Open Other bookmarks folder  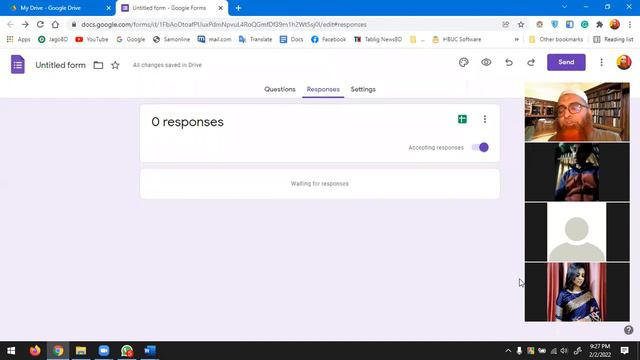click(x=556, y=39)
